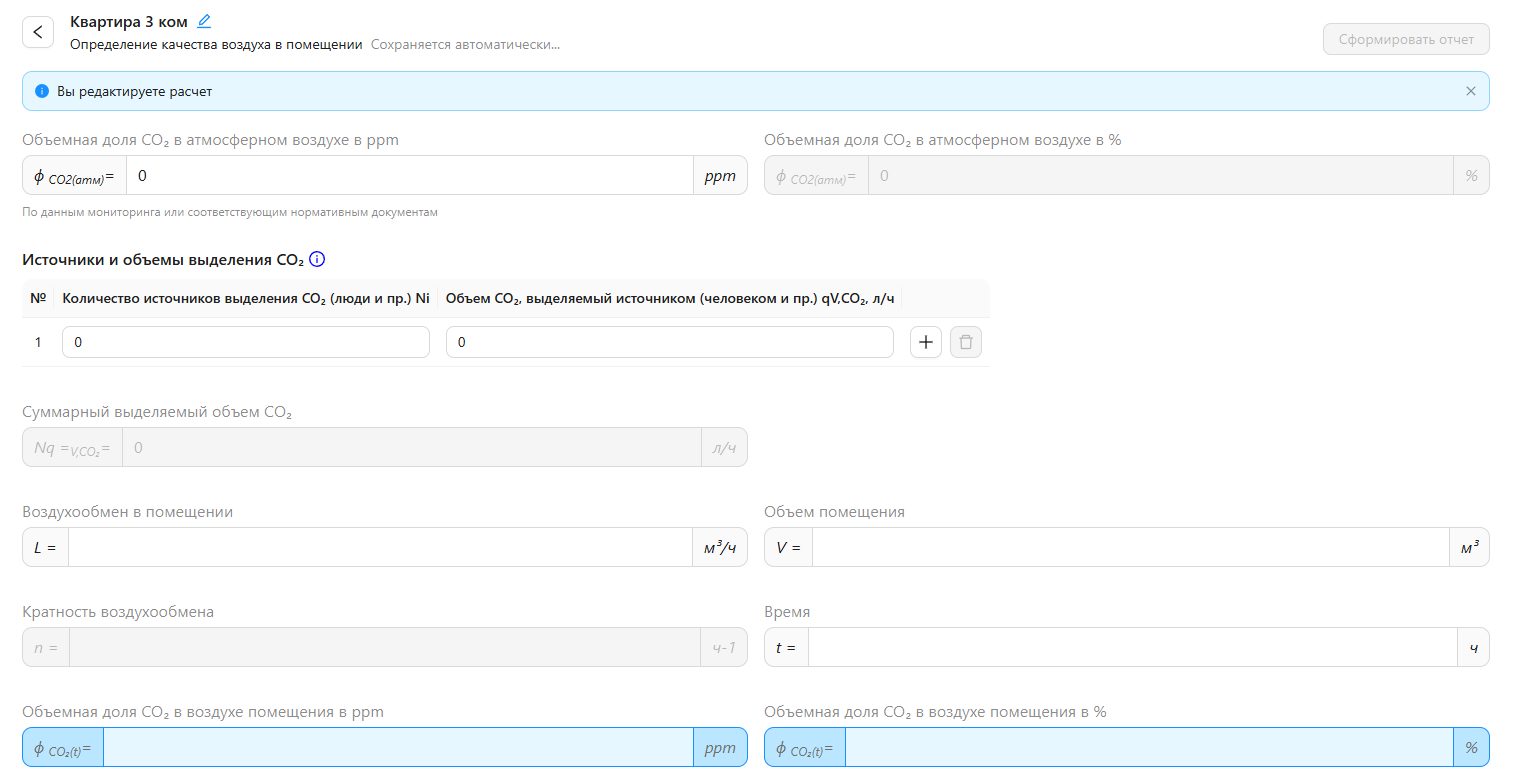Click the pencil icon to rename Квартира 3 ком

pyautogui.click(x=205, y=21)
